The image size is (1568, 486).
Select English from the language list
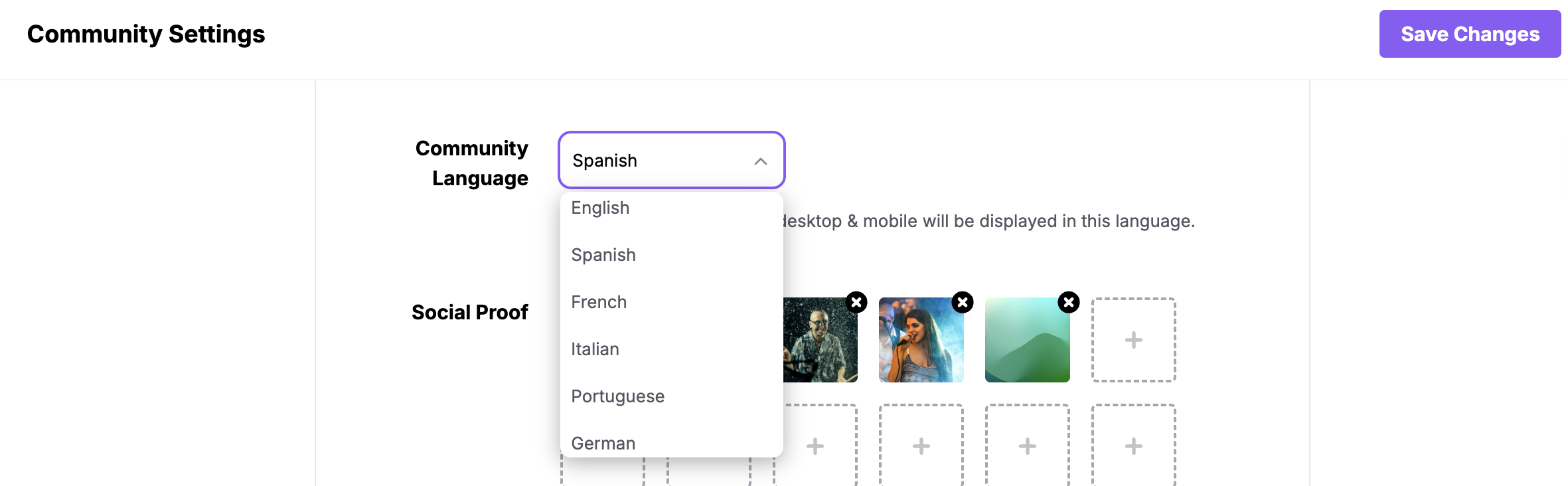tap(600, 208)
